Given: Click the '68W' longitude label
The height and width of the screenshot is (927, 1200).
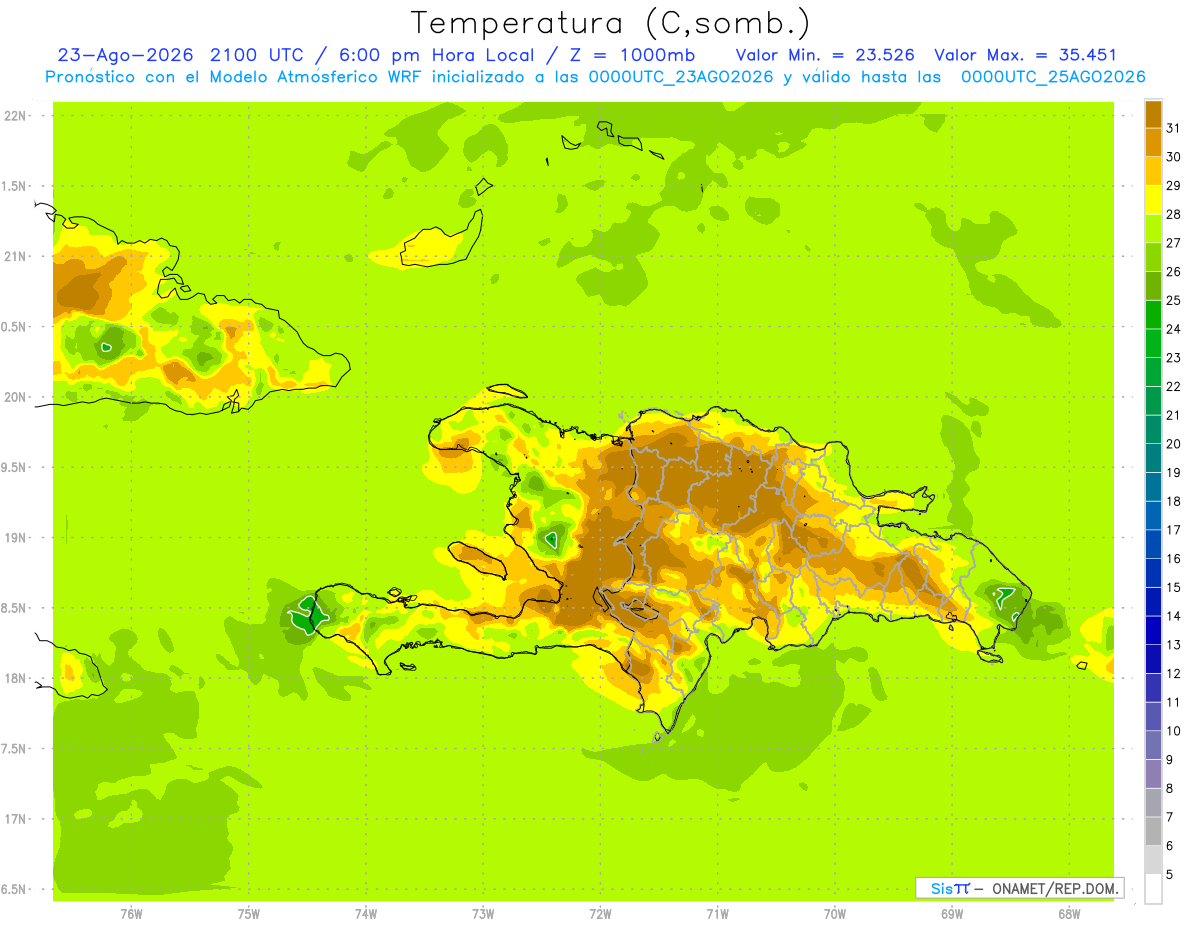Looking at the screenshot, I should pyautogui.click(x=1069, y=914).
